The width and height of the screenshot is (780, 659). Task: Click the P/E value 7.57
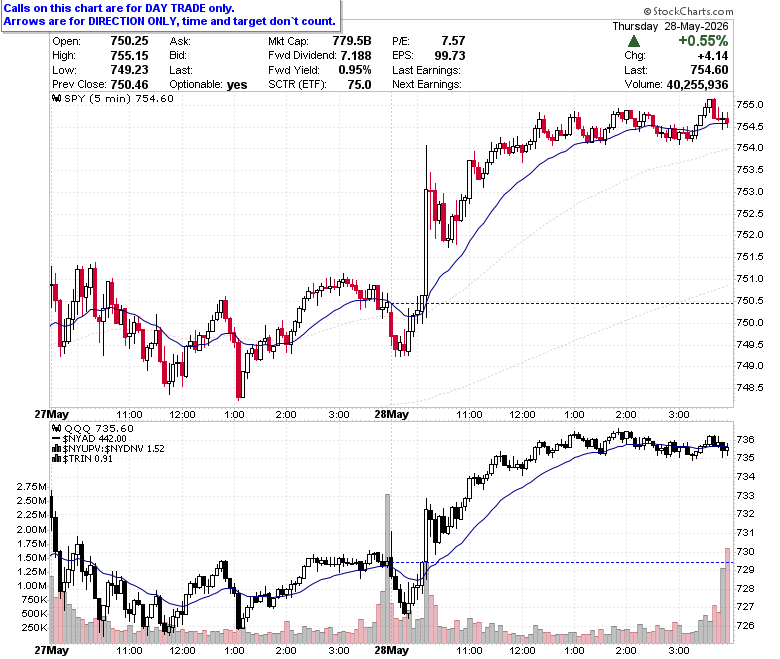(453, 41)
